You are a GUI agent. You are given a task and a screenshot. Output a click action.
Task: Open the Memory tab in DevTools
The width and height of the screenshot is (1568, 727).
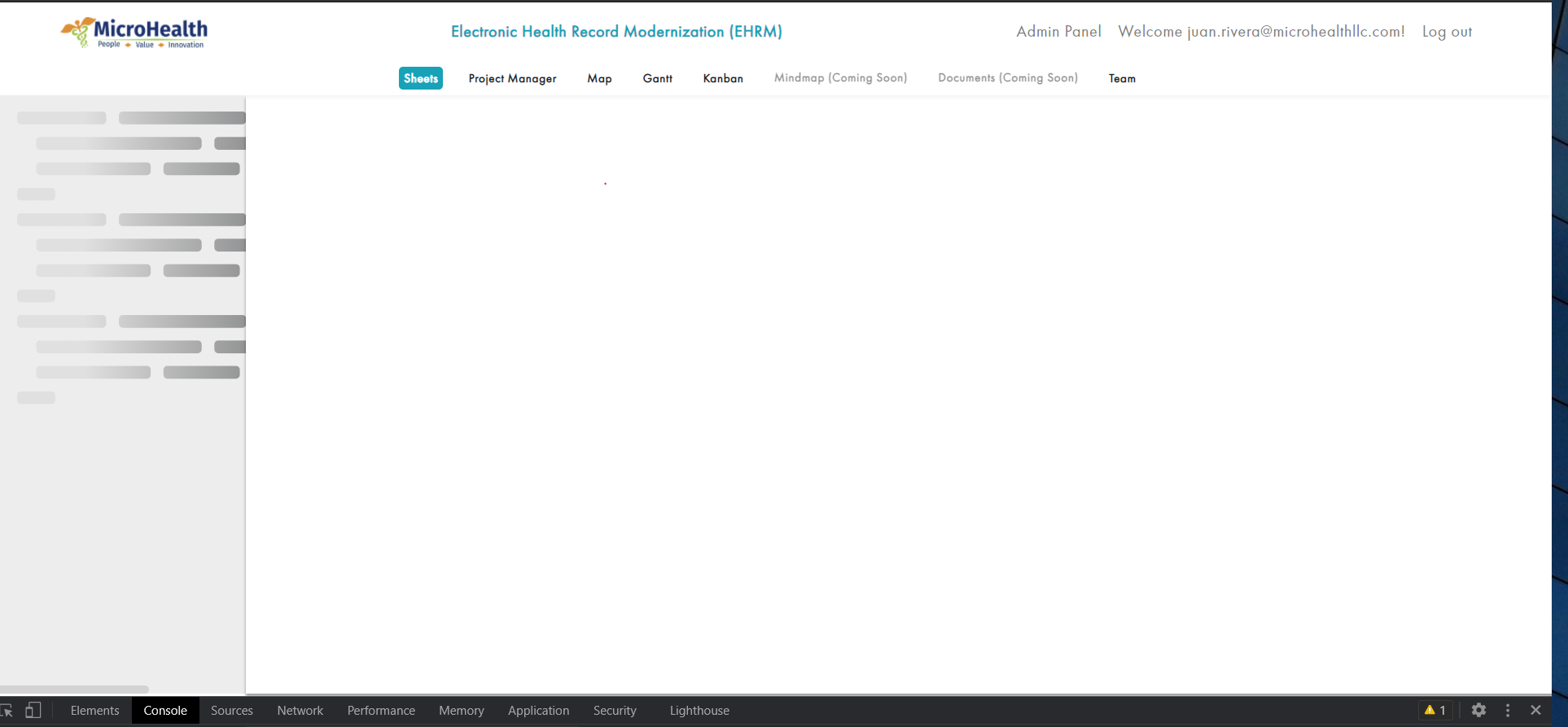coord(462,711)
